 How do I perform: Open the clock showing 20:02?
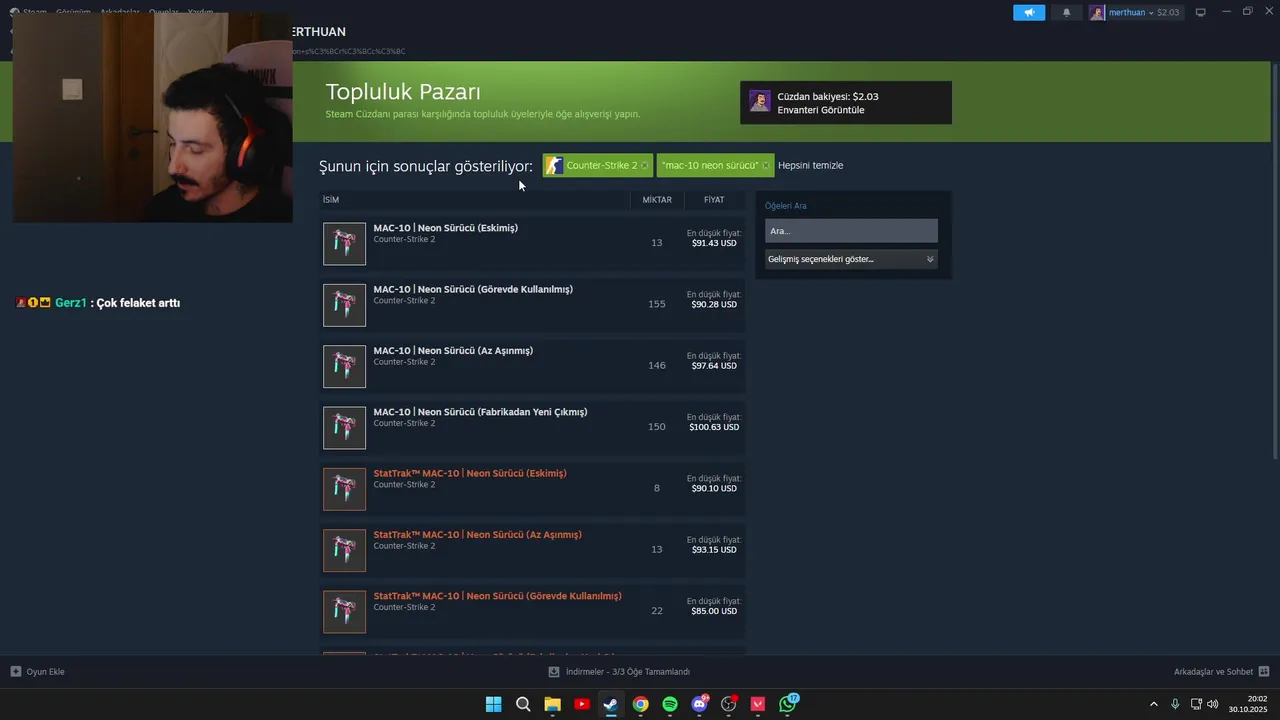tap(1248, 704)
